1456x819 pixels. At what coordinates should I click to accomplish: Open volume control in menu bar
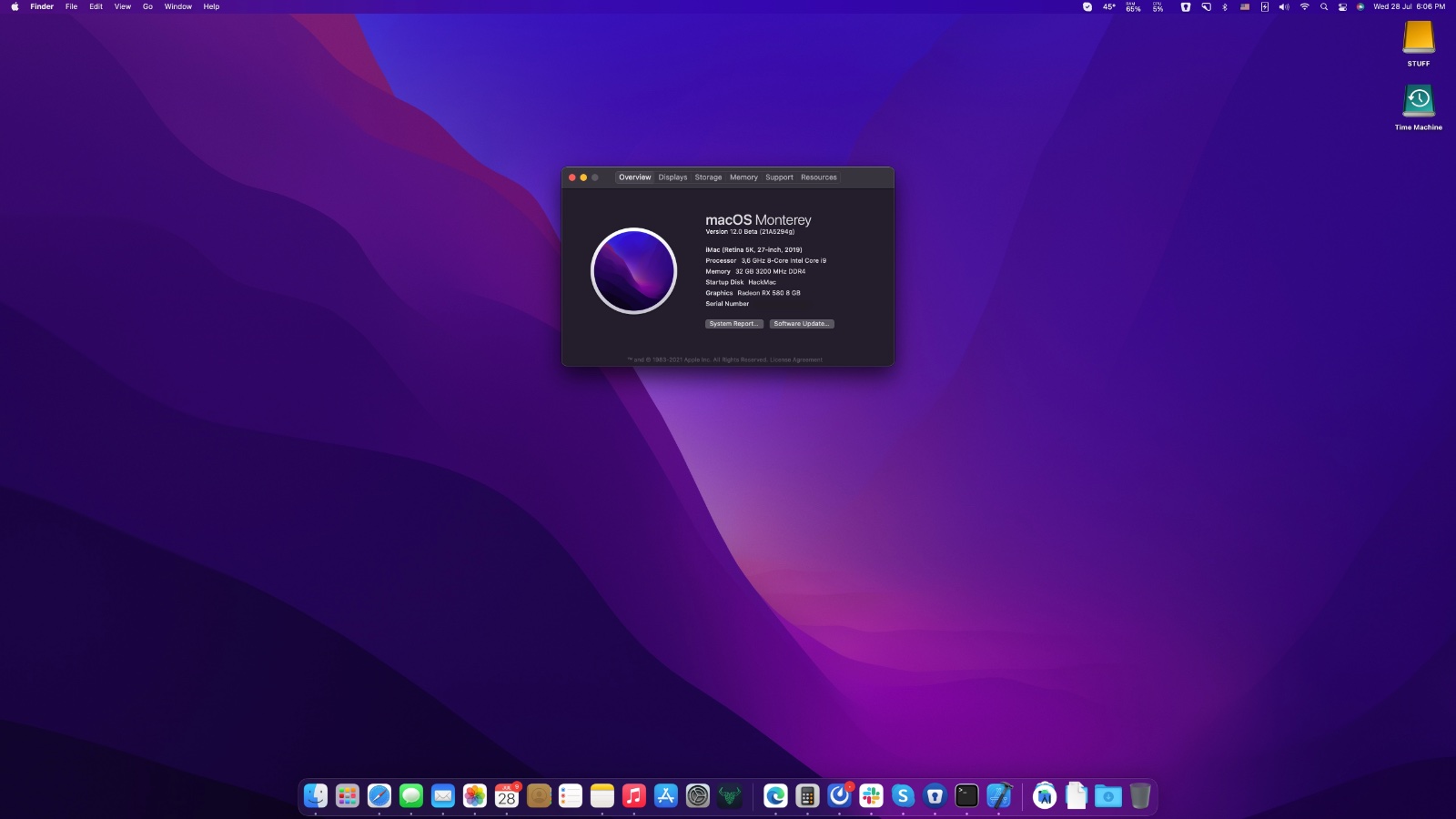click(x=1284, y=6)
